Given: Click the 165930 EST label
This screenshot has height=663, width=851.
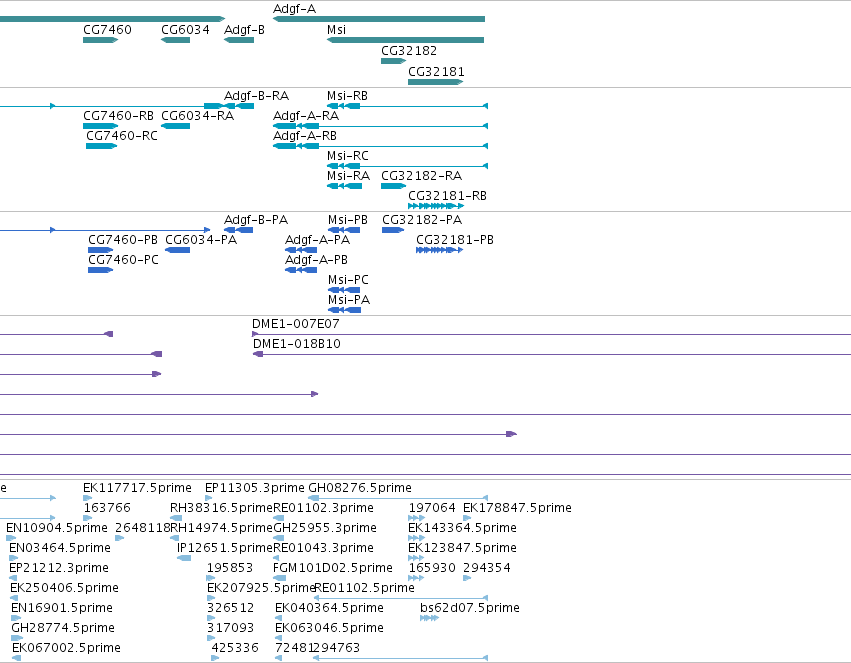Looking at the screenshot, I should pos(432,569).
